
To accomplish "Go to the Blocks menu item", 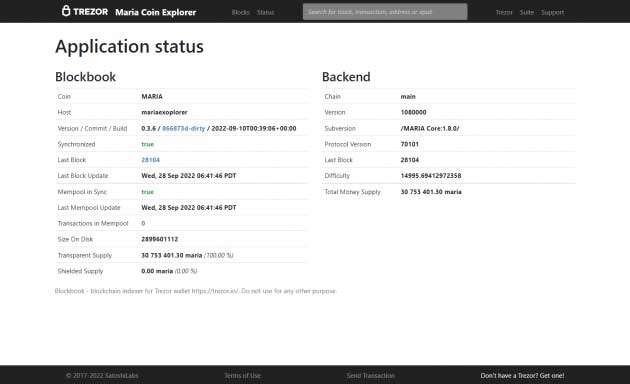I will 241,12.
